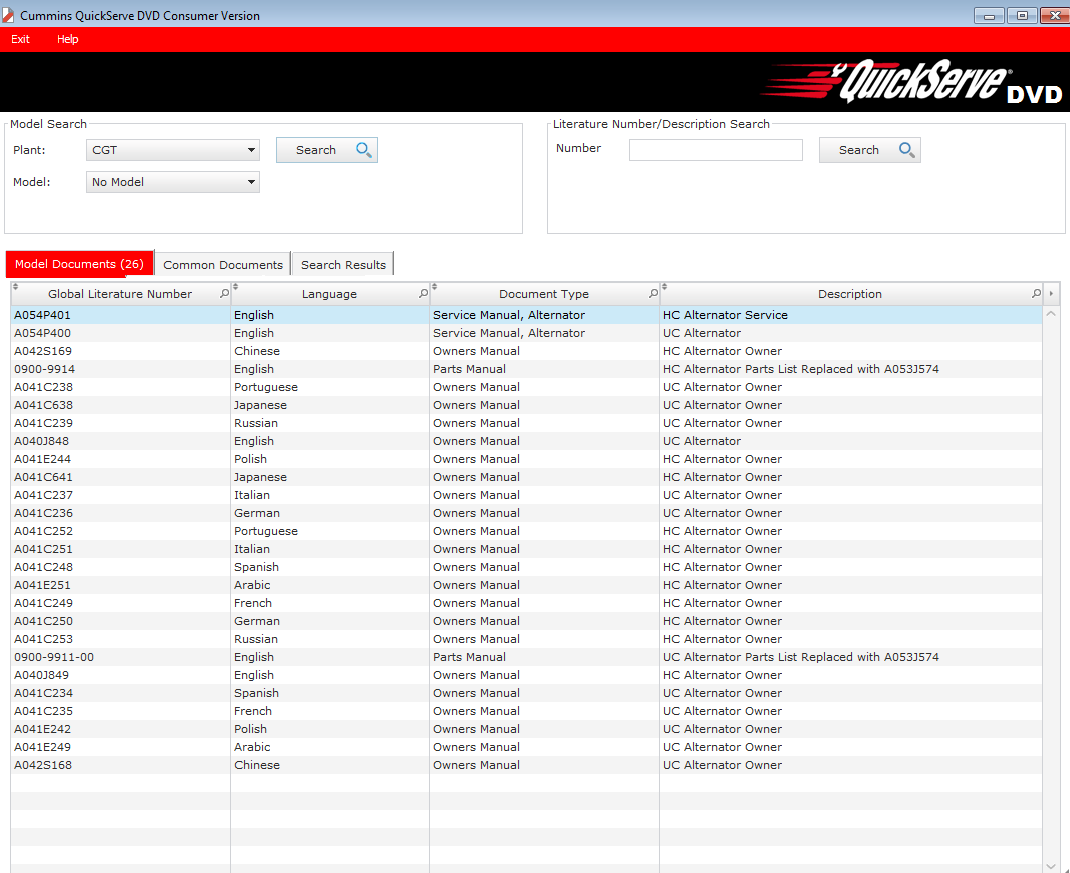Switch to the Common Documents tab
This screenshot has height=873, width=1070.
click(x=222, y=265)
